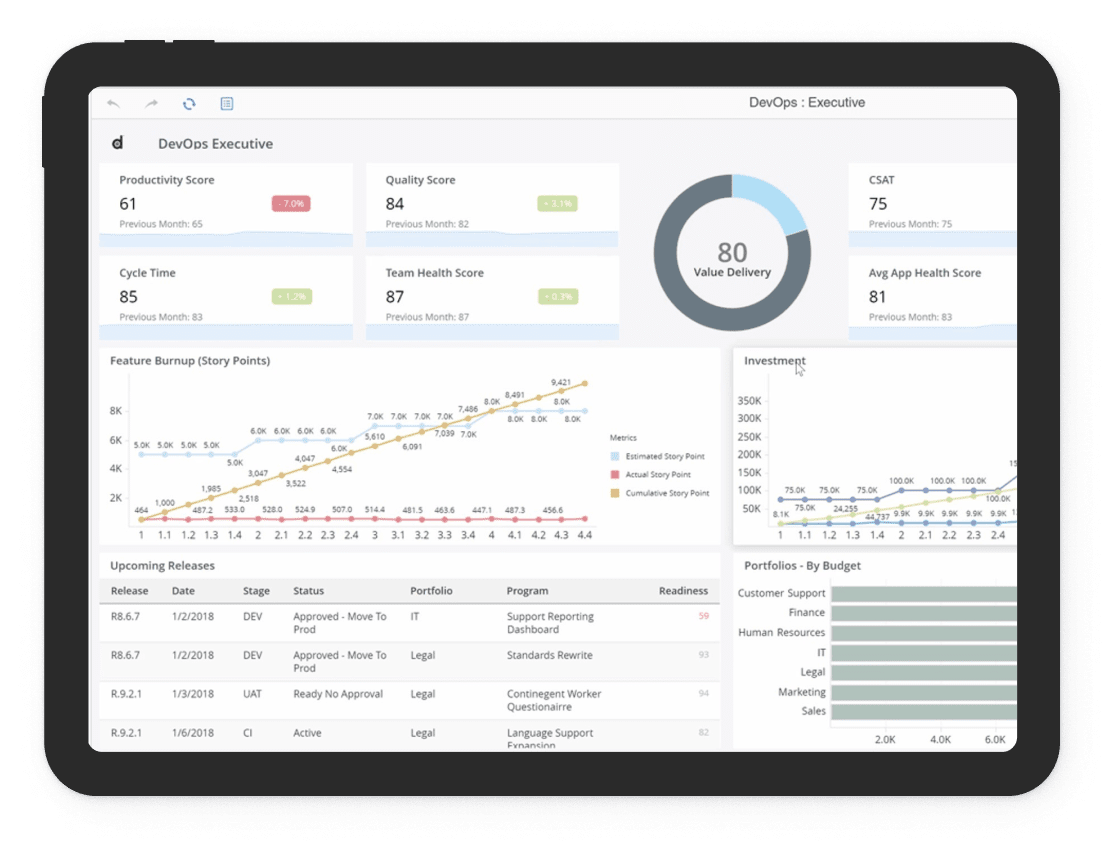
Task: Click the redo forward arrow icon
Action: click(151, 103)
